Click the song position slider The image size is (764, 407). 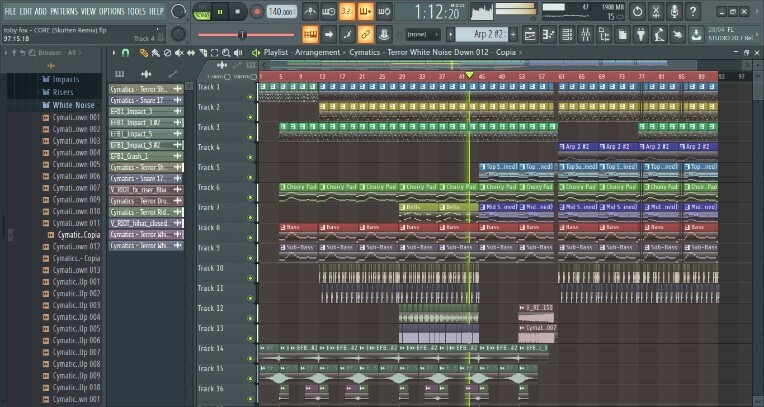[246, 35]
